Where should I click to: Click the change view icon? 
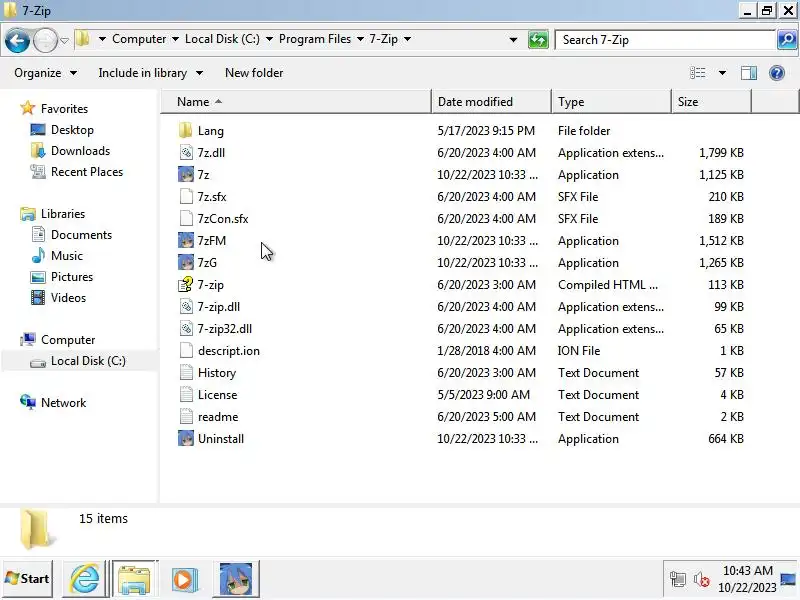tap(698, 73)
